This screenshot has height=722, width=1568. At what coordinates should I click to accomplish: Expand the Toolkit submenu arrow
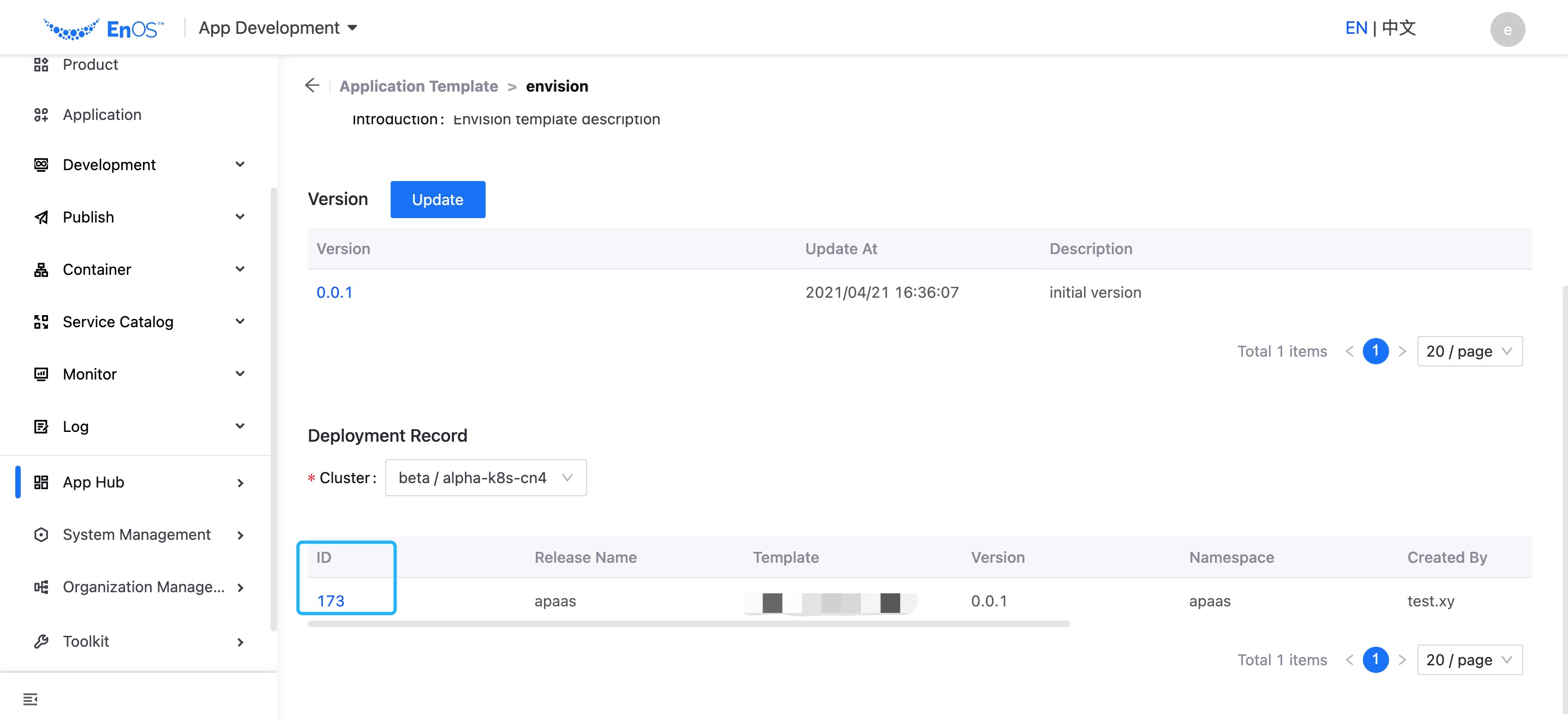[240, 642]
